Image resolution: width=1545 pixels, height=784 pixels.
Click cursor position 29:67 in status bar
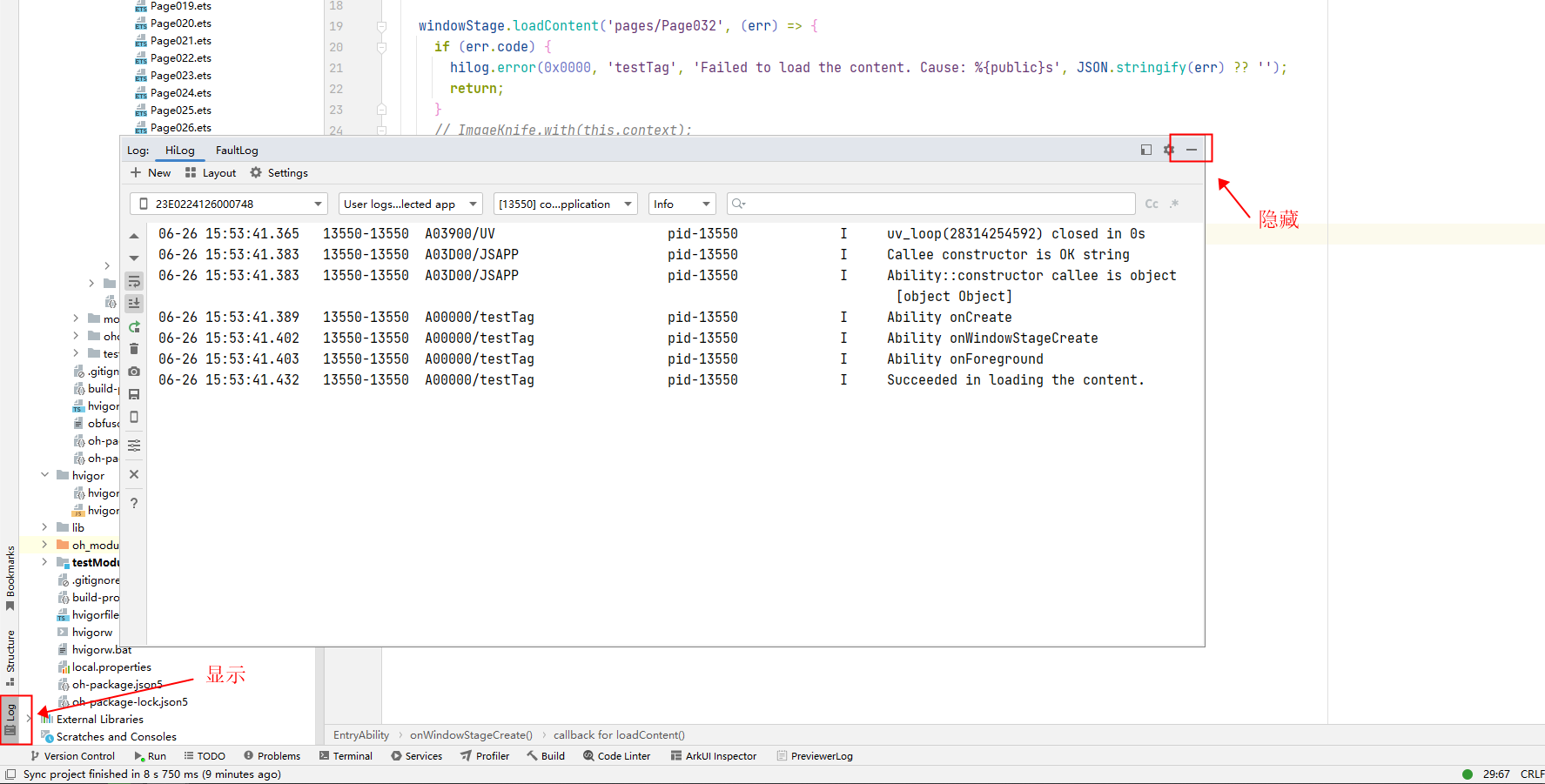click(x=1496, y=774)
